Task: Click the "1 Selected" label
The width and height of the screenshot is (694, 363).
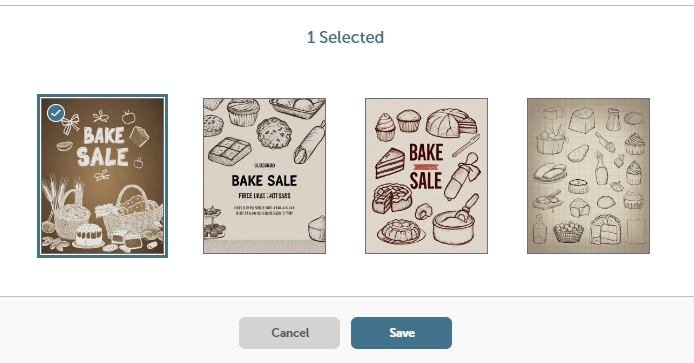Action: pyautogui.click(x=345, y=37)
